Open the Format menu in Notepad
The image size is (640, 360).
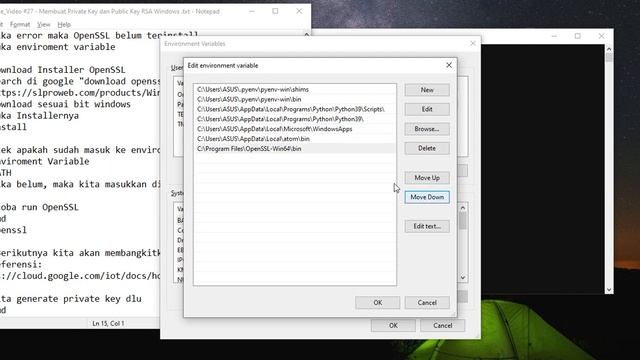point(20,24)
